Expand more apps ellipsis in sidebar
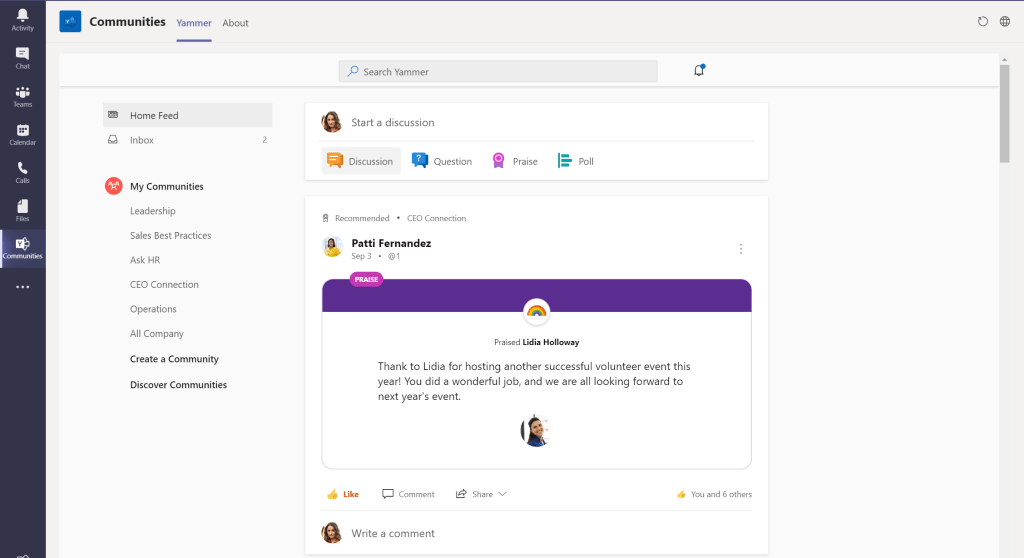 point(22,287)
